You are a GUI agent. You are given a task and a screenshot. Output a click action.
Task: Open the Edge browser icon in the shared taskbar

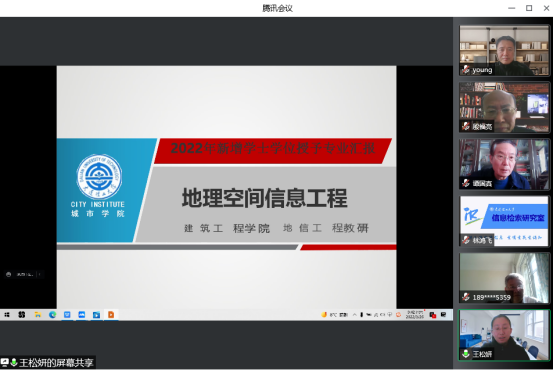click(52, 314)
